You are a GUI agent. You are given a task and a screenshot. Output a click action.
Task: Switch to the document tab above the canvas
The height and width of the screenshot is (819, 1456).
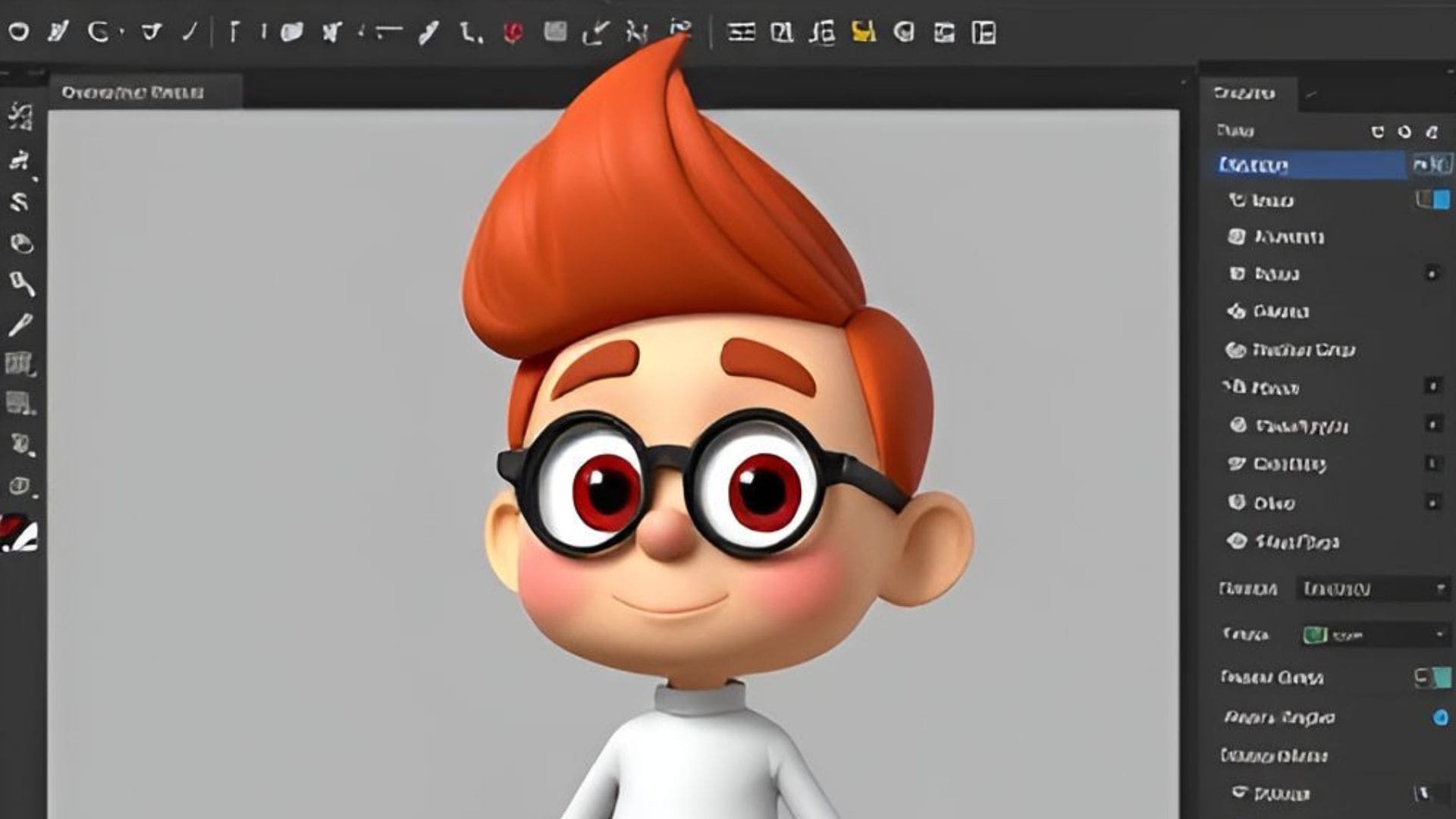click(x=146, y=93)
